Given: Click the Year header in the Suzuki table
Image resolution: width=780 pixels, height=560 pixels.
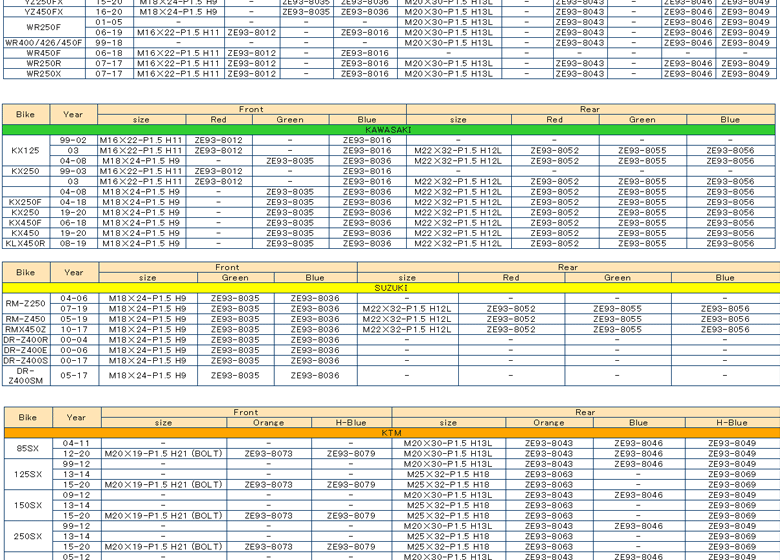Looking at the screenshot, I should click(x=75, y=273).
